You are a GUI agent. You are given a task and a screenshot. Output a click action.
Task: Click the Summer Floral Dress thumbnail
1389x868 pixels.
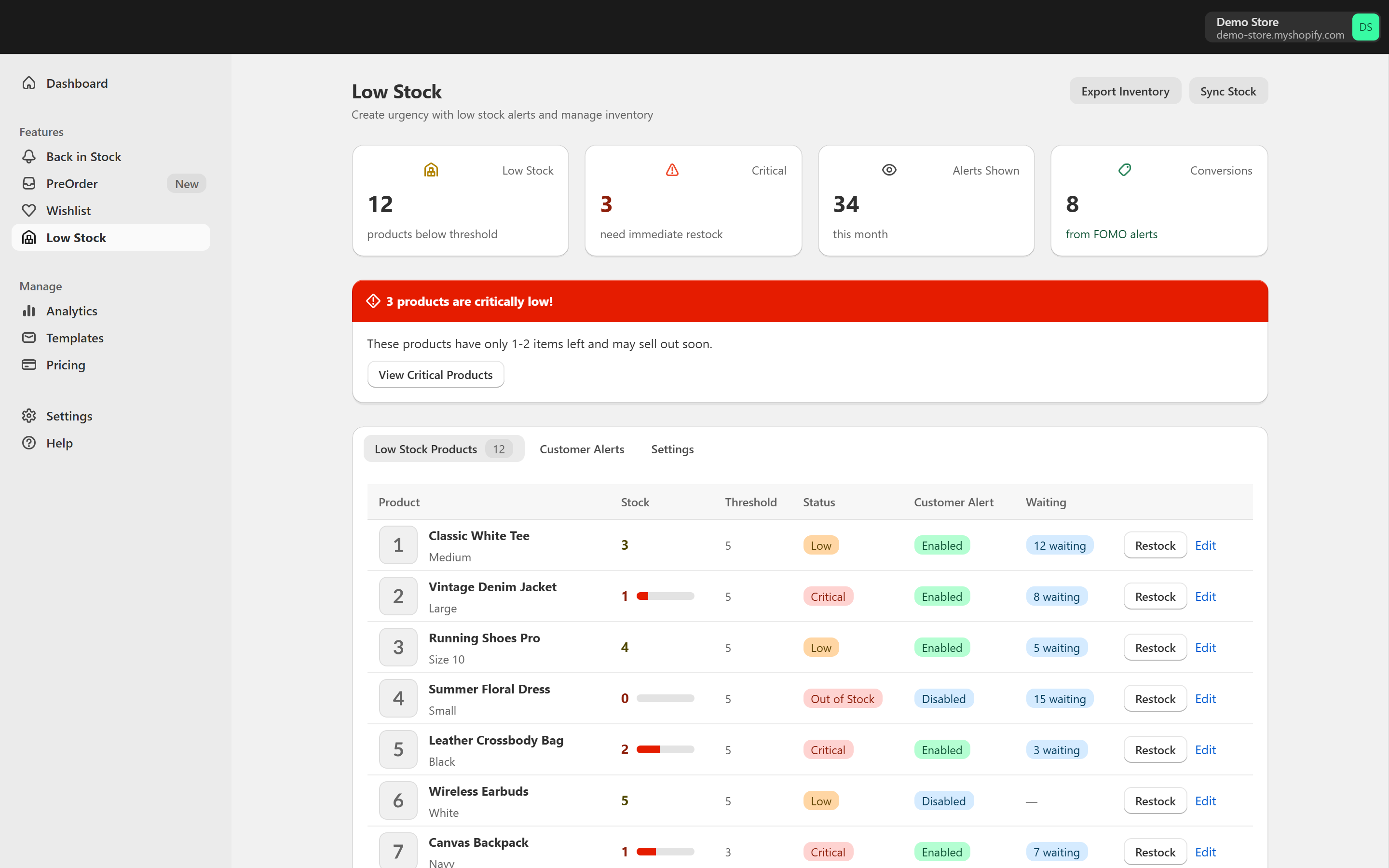click(x=398, y=698)
